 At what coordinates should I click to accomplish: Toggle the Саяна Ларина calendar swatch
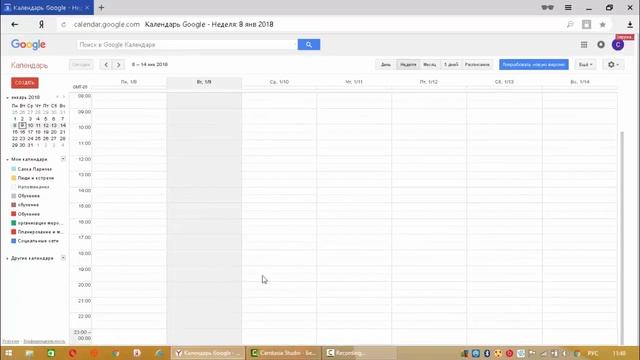(13, 169)
